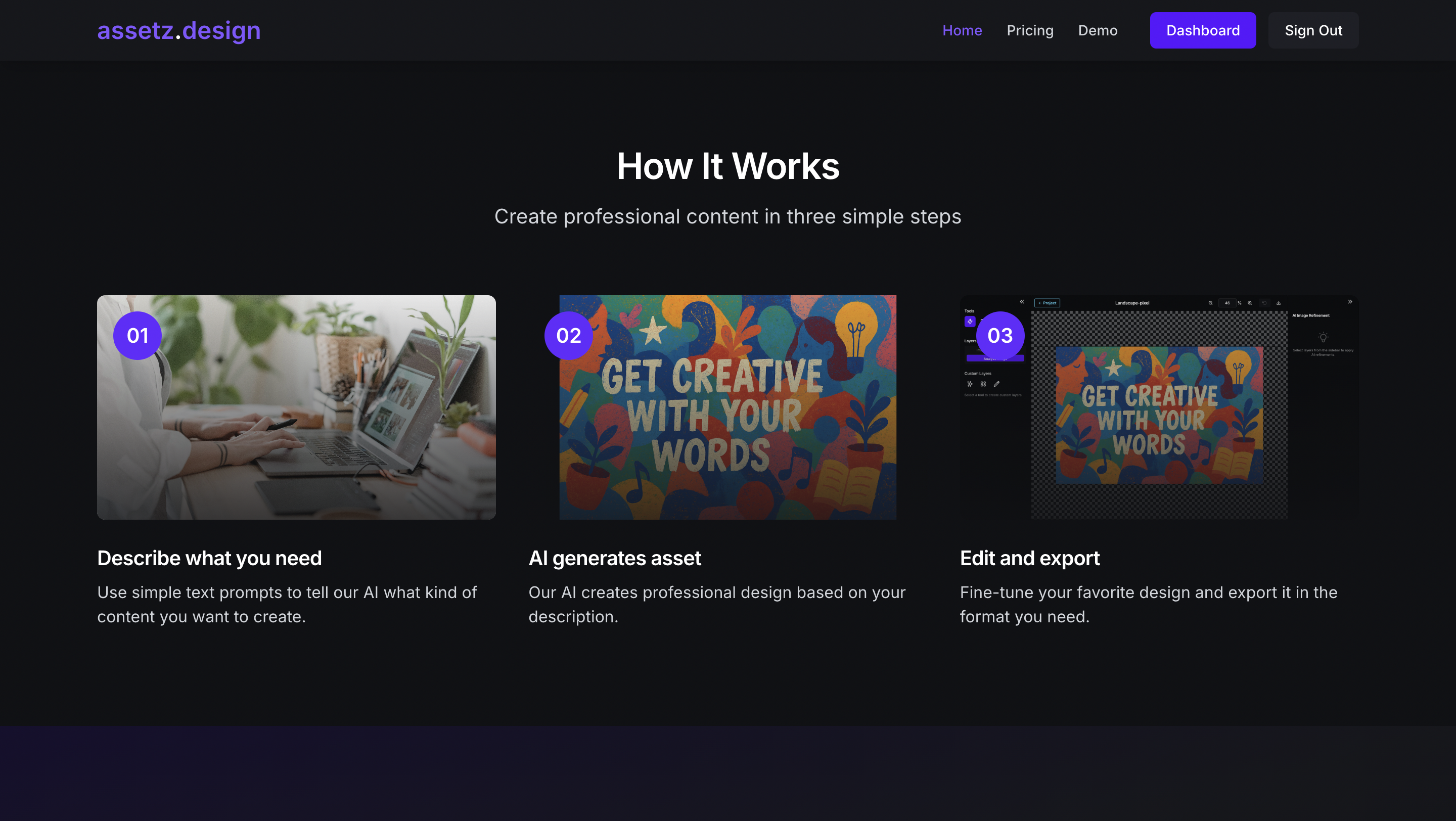Click the Project back button
The height and width of the screenshot is (821, 1456).
pos(1047,303)
